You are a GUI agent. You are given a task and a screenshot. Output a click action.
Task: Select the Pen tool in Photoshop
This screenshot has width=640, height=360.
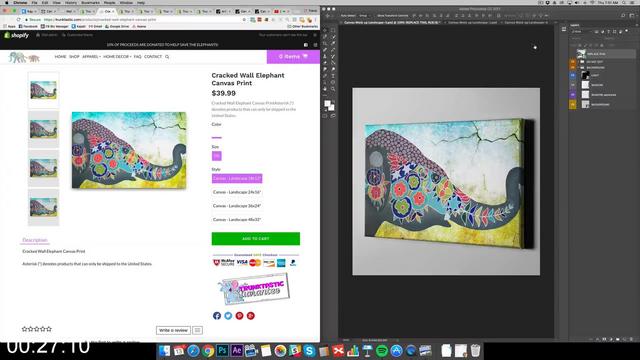point(325,76)
